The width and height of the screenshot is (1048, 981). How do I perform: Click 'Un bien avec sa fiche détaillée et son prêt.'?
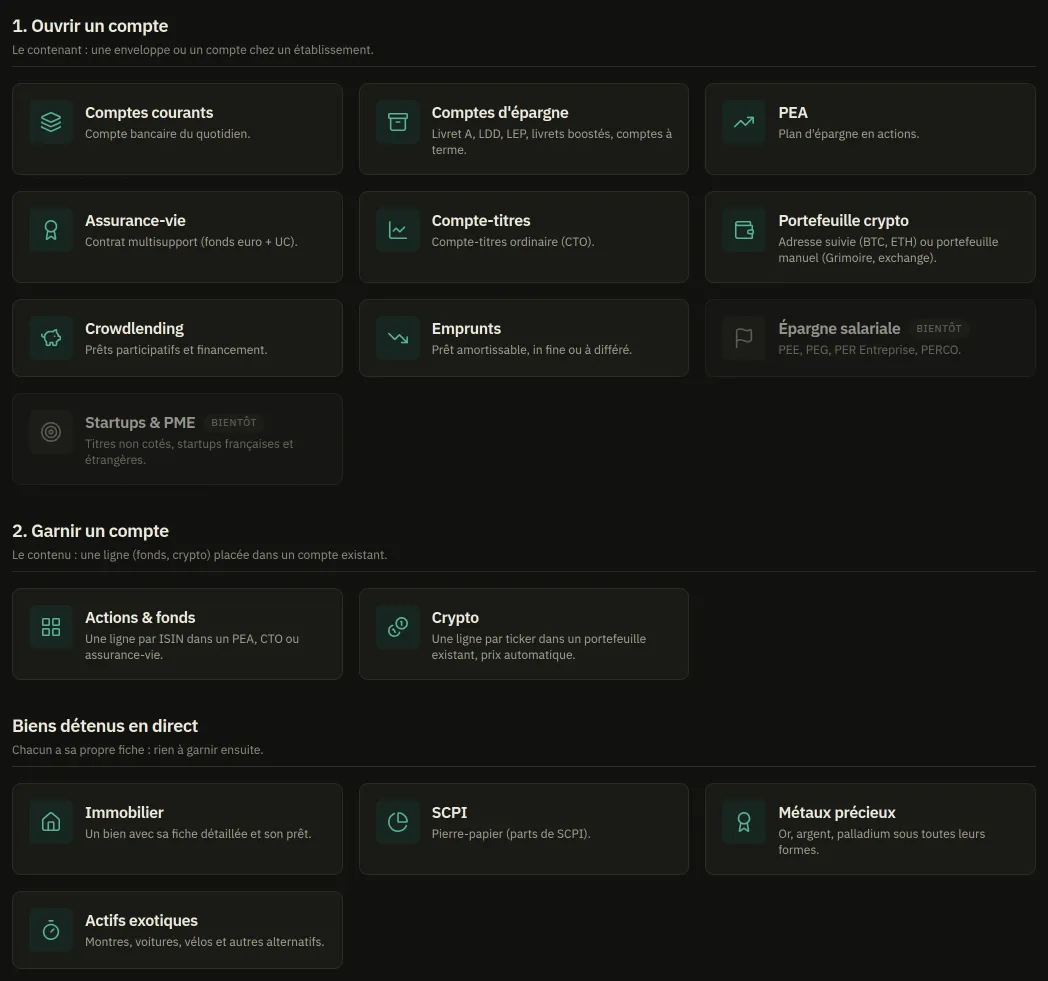(198, 834)
